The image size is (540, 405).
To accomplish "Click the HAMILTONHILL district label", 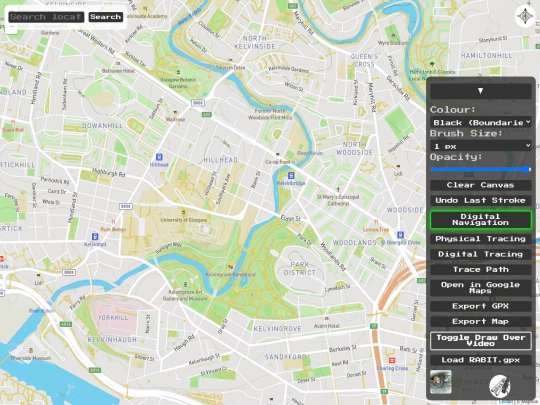I will click(487, 55).
